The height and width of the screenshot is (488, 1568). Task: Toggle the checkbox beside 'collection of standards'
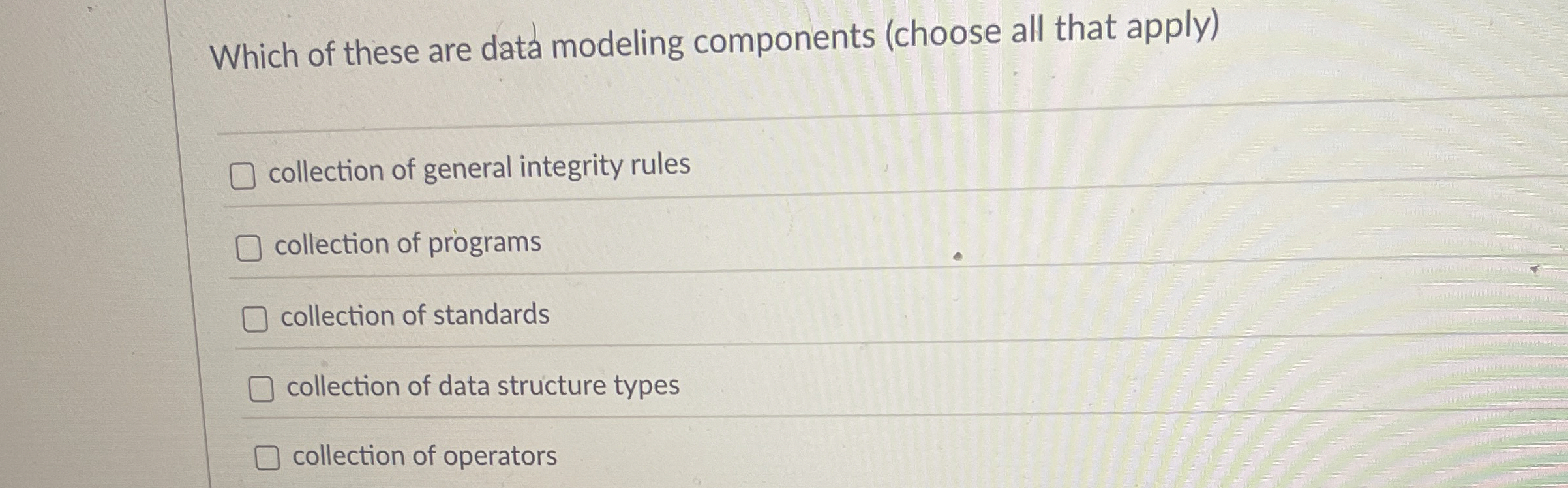(x=254, y=318)
